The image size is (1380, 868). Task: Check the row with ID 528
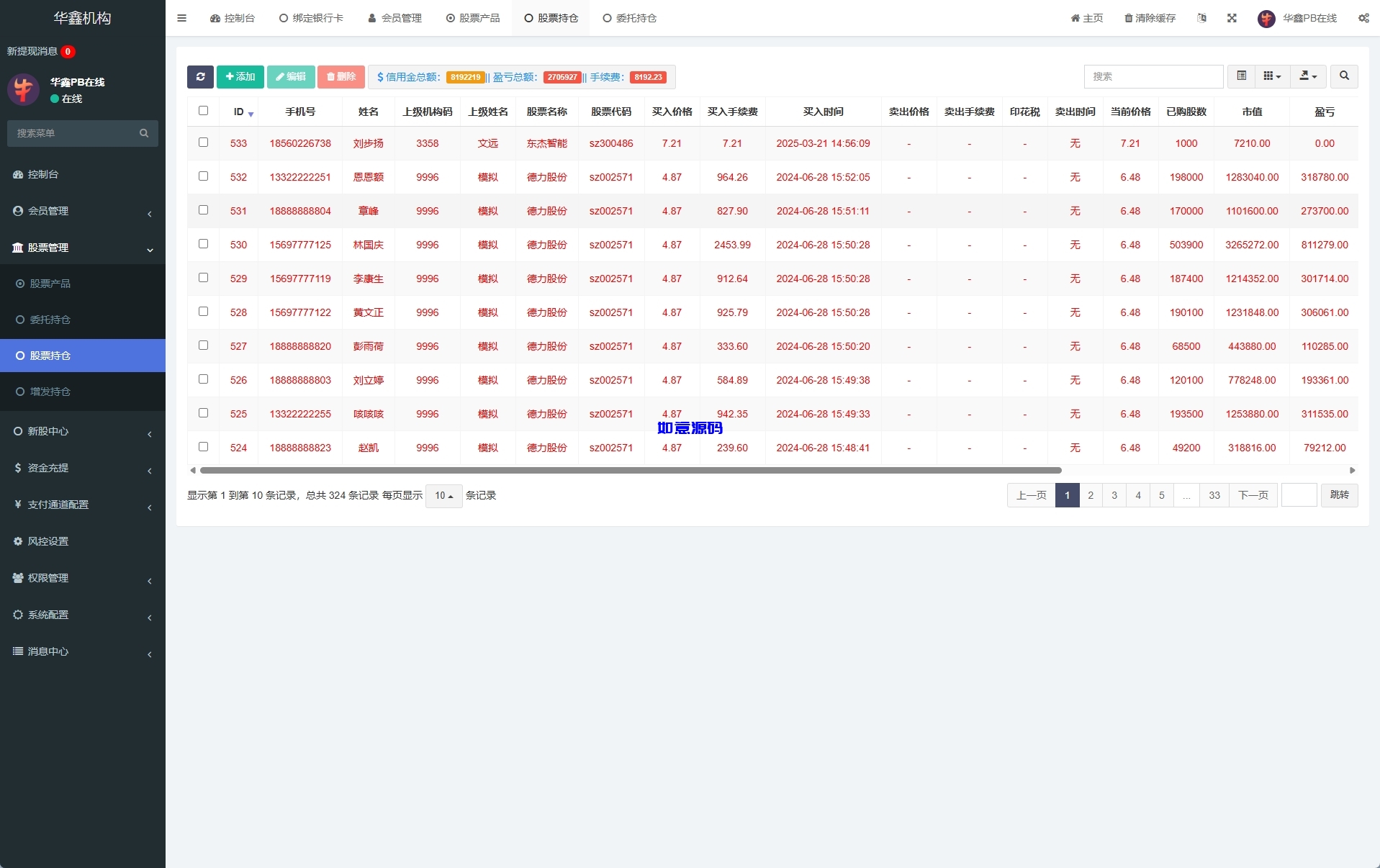click(203, 312)
